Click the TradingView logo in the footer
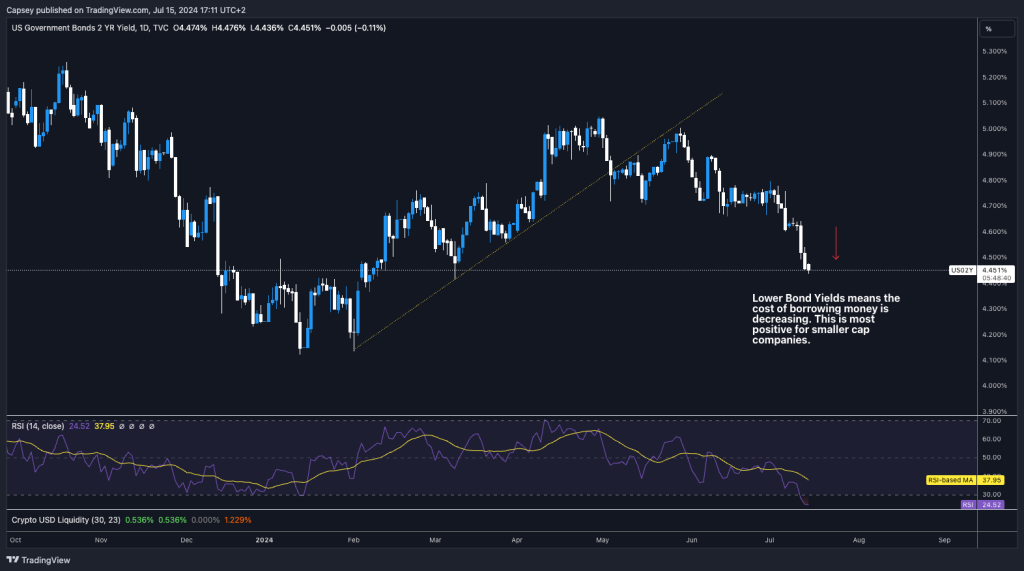 (31, 561)
